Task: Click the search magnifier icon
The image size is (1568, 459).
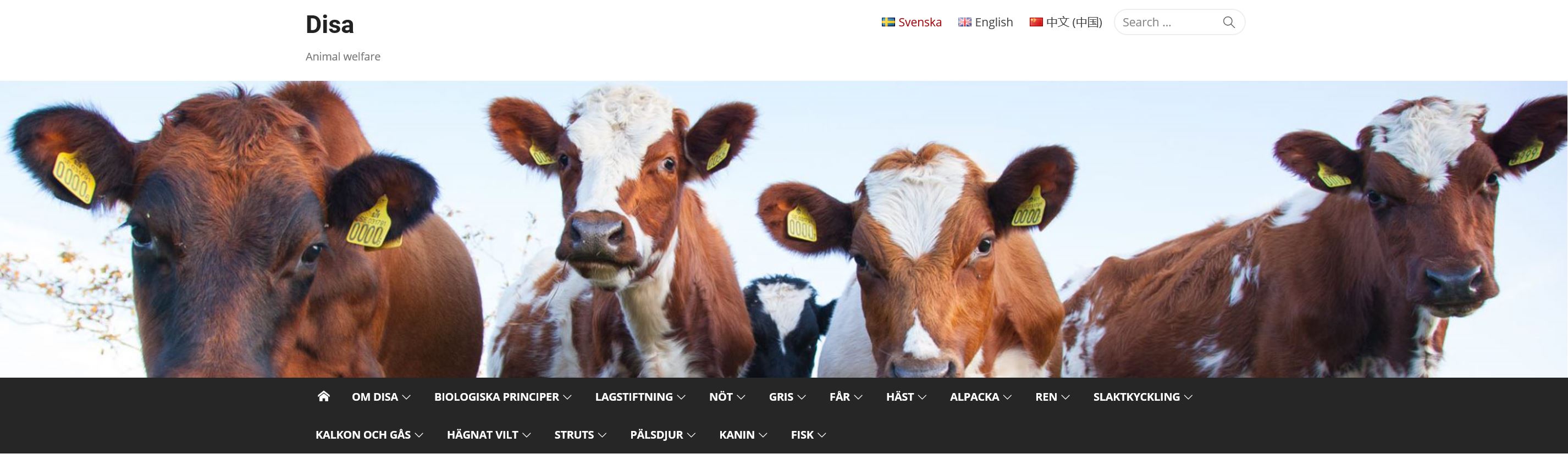Action: click(1228, 22)
